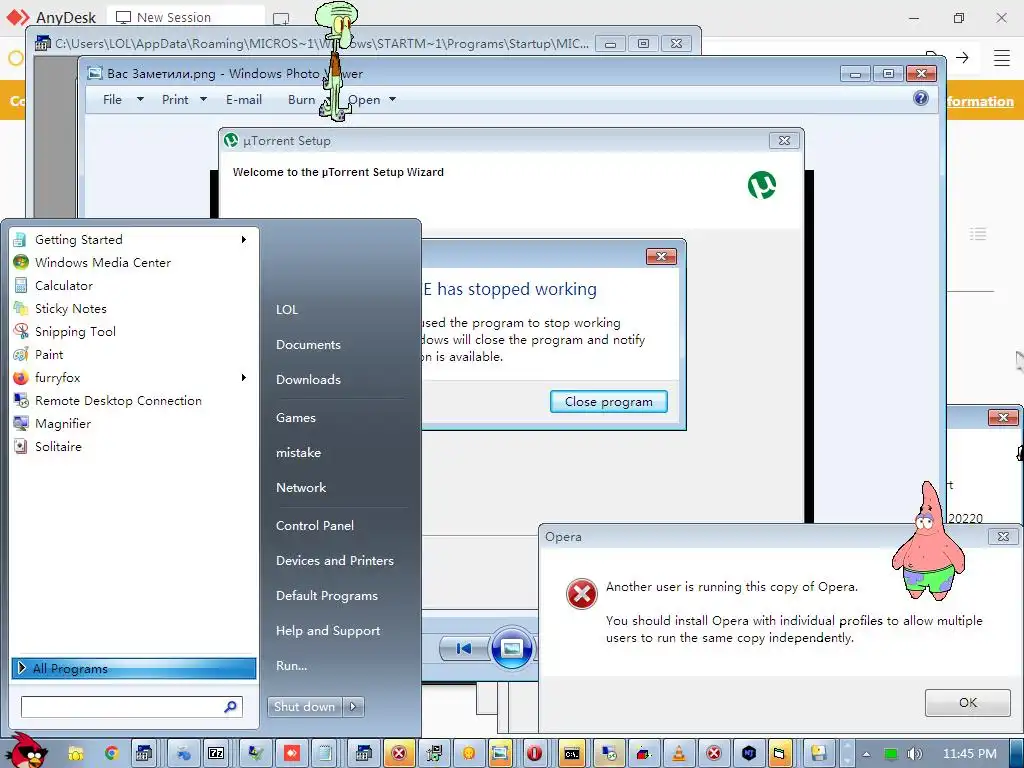This screenshot has width=1024, height=768.
Task: Play slide show in Photo Viewer
Action: [x=511, y=648]
